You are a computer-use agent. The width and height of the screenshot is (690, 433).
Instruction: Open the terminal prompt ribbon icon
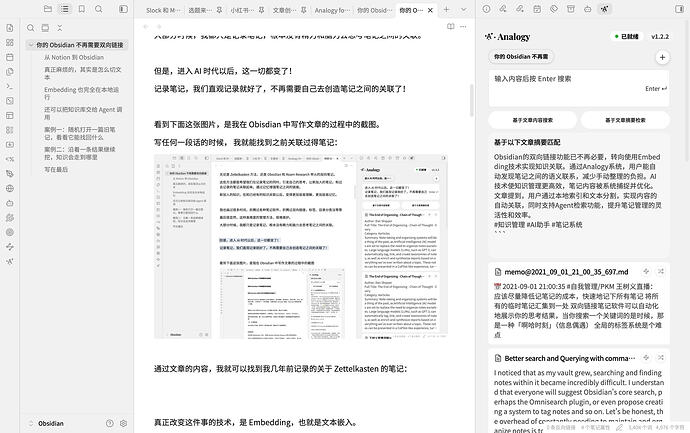pos(10,86)
